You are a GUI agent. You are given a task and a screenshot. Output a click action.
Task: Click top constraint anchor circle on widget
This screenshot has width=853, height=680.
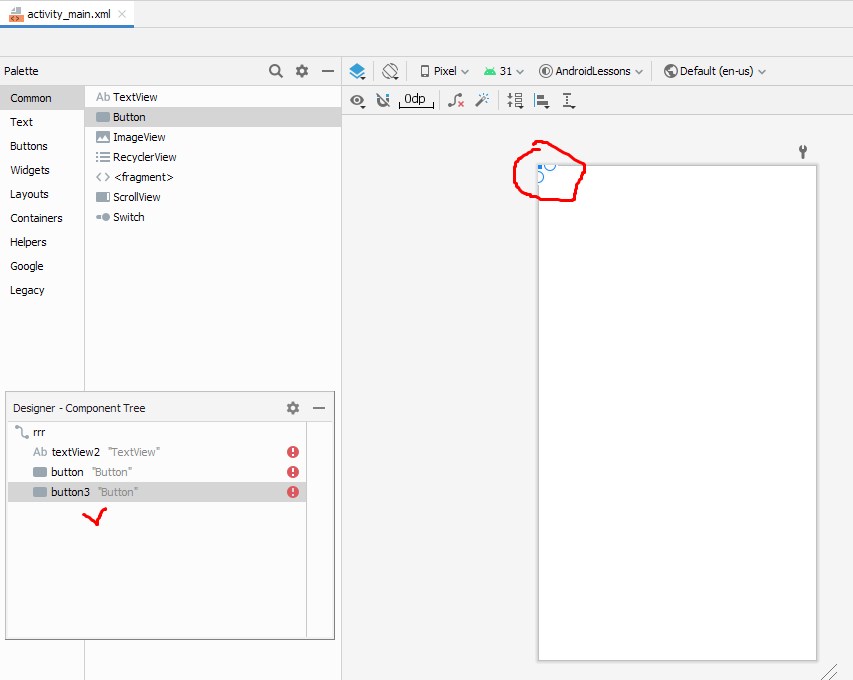(550, 166)
